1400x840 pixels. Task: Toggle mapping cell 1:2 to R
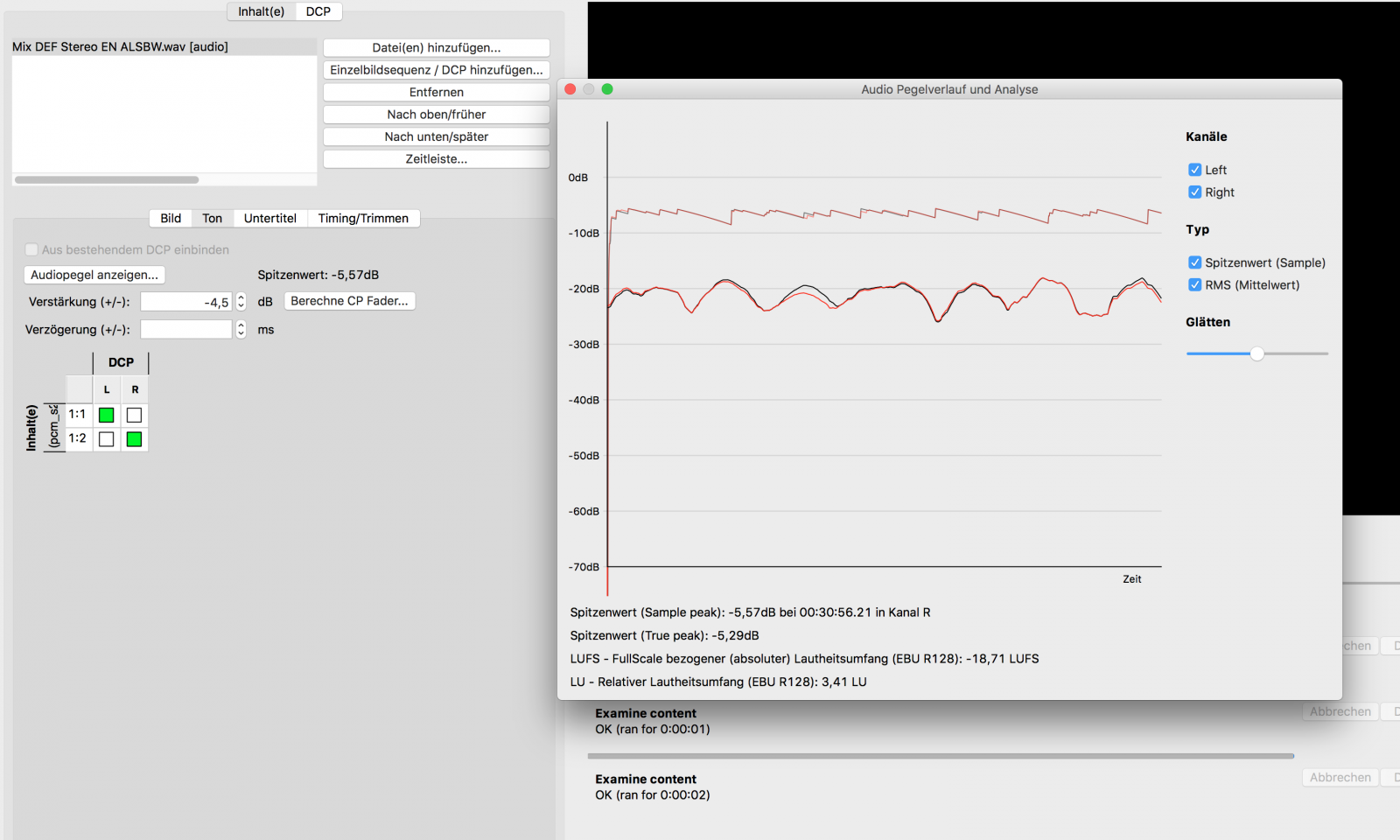pos(134,439)
